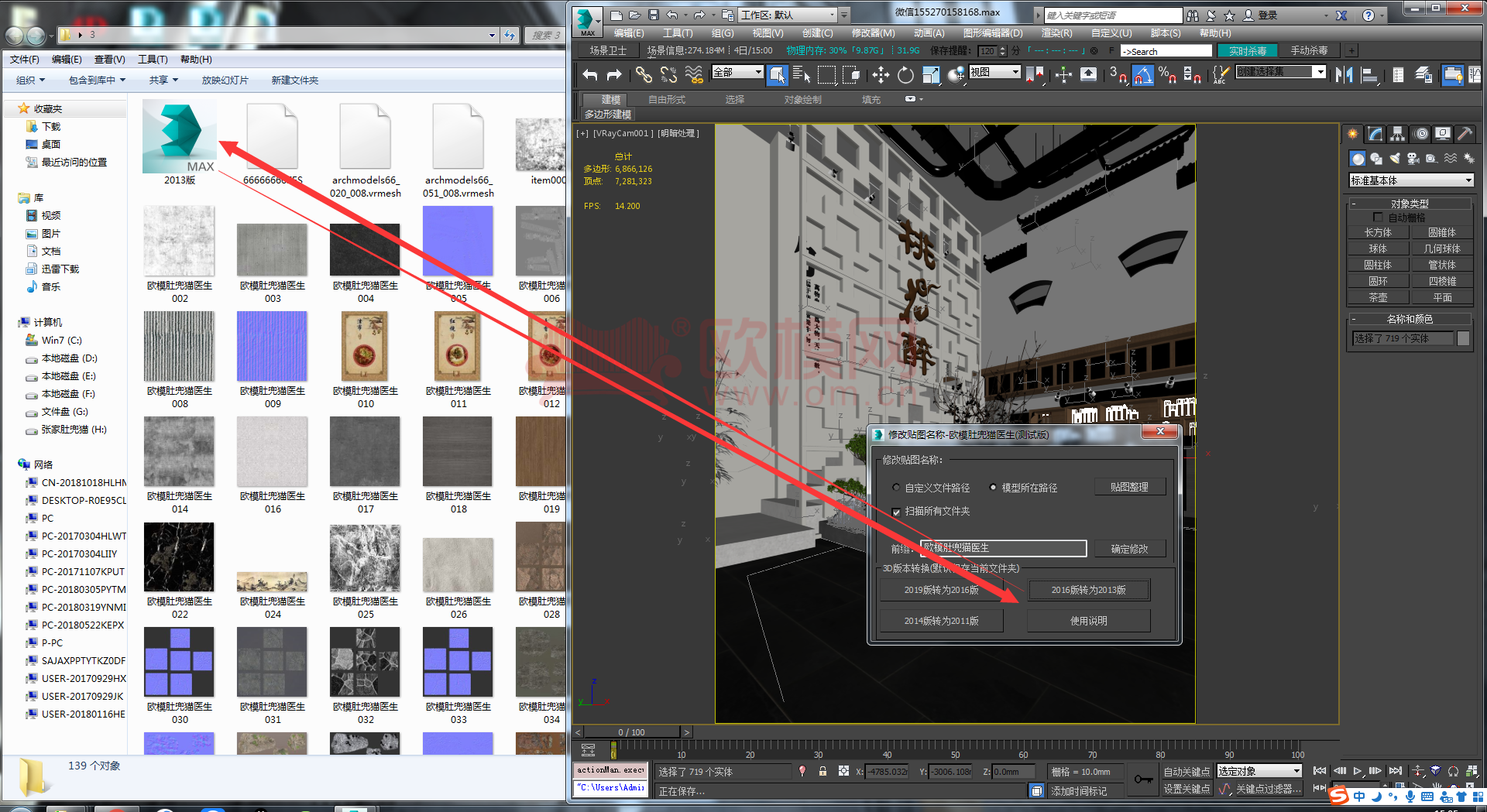1487x812 pixels.
Task: Click the 2016版转为2013版 button
Action: 1088,590
